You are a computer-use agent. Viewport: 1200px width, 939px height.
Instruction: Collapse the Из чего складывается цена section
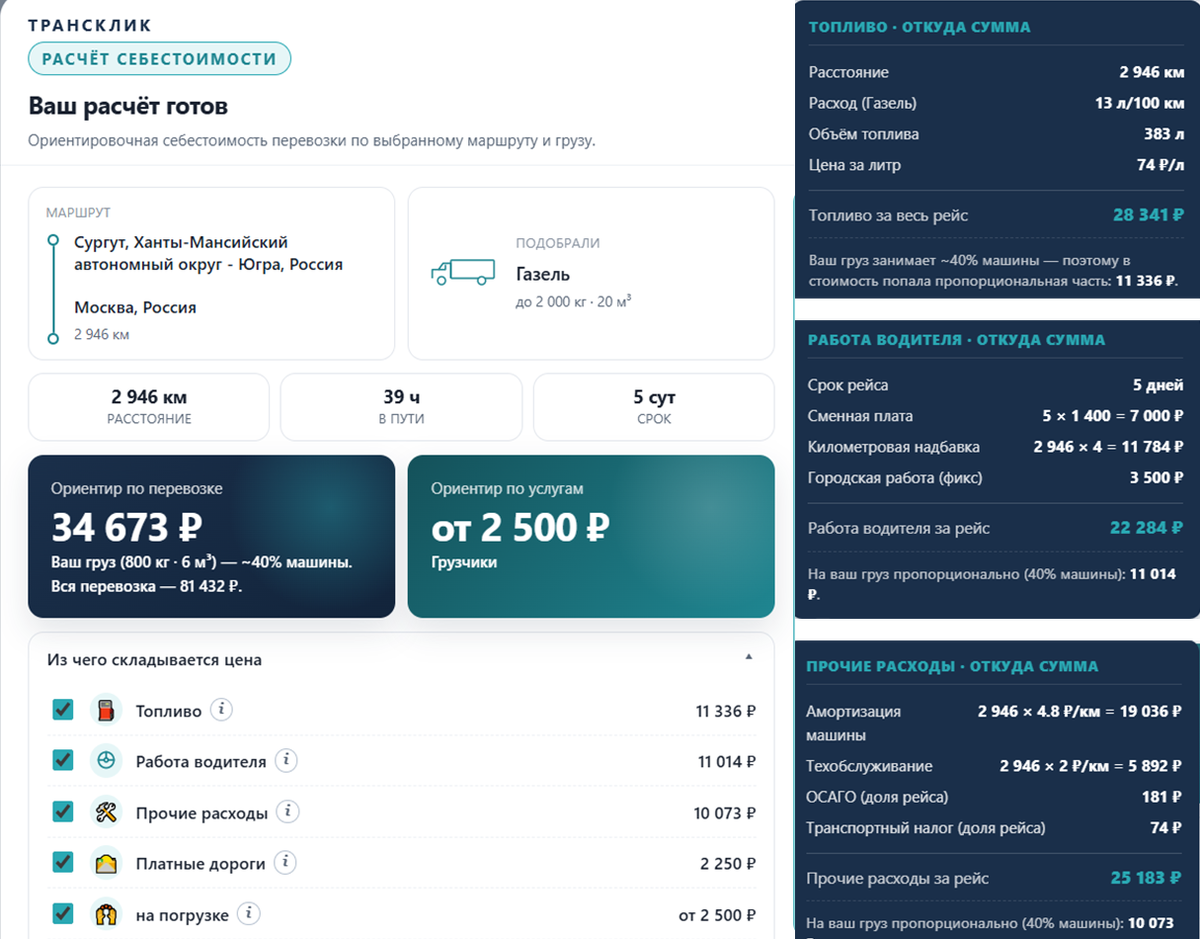click(749, 658)
